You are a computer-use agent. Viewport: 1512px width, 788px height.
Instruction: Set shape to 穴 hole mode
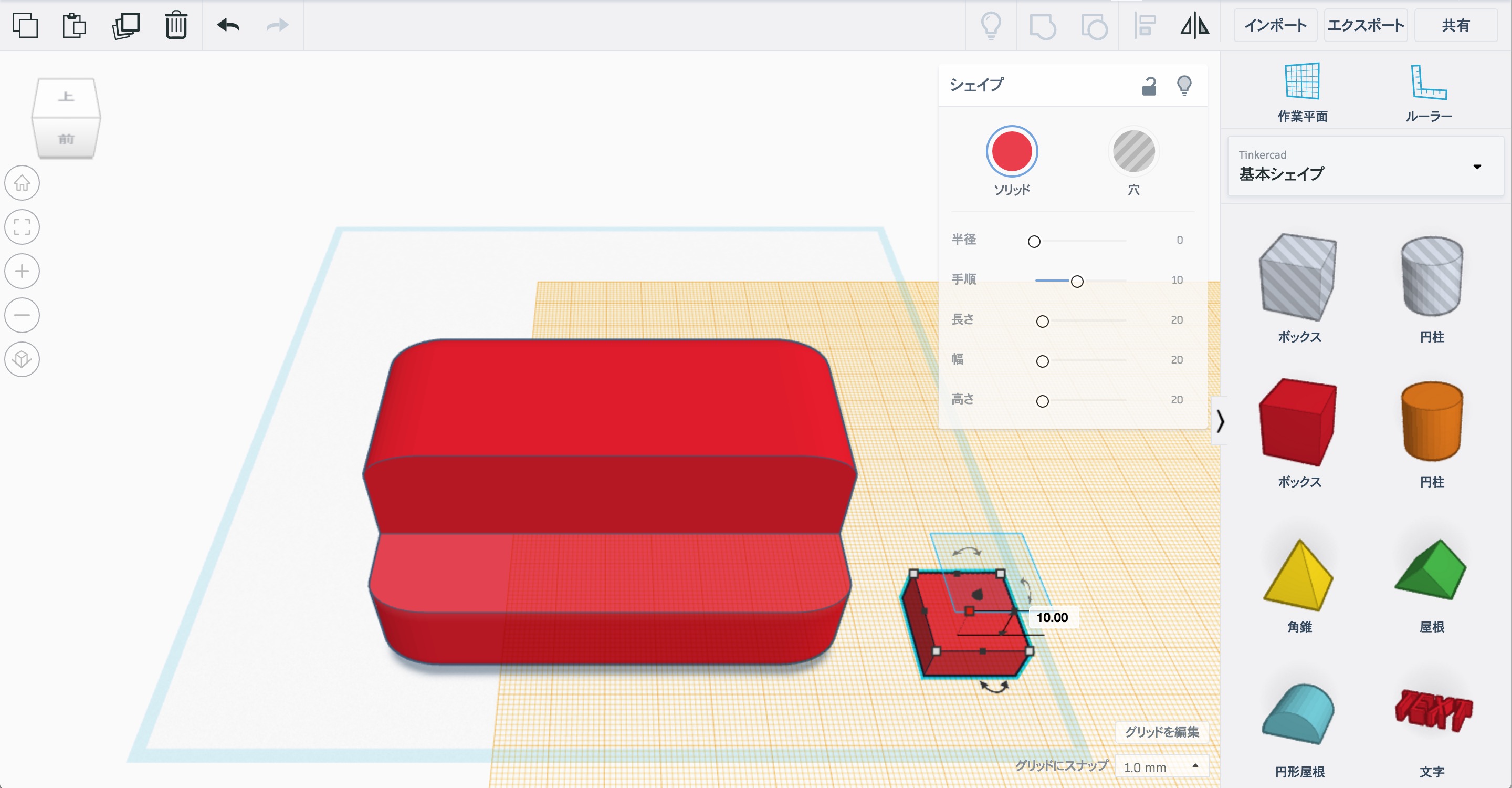pos(1133,151)
